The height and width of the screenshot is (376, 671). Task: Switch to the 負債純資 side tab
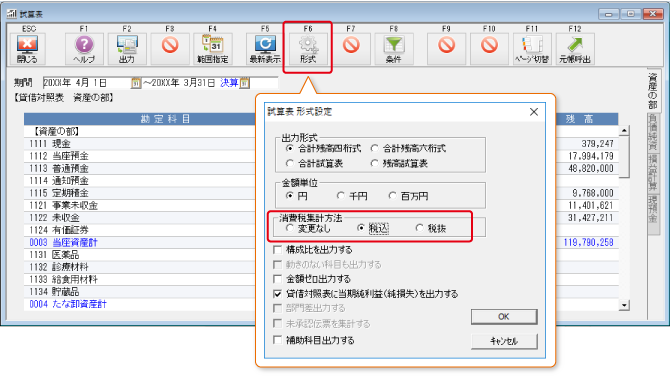click(x=653, y=133)
